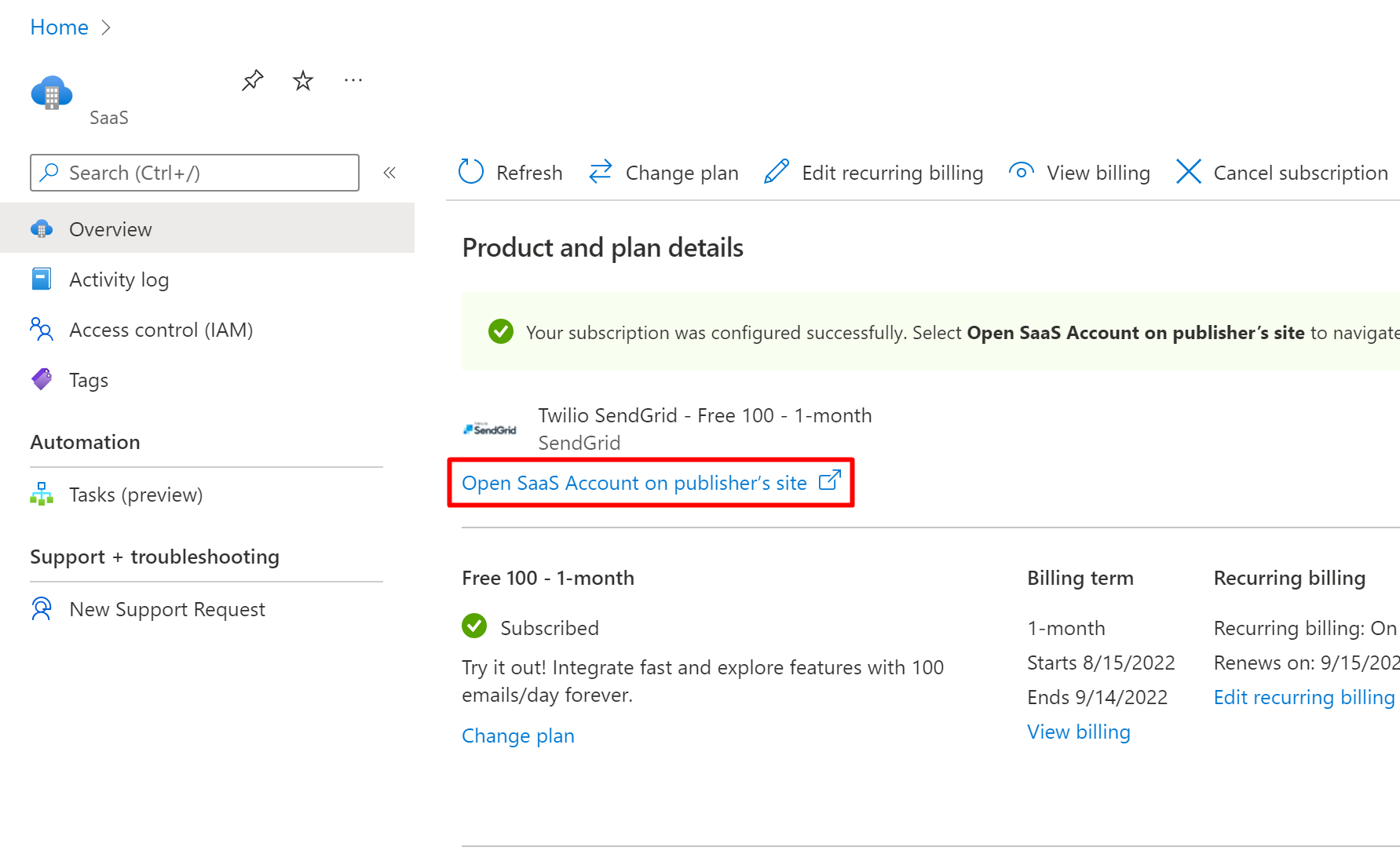This screenshot has height=858, width=1400.
Task: Open Access control (IAM) via its icon
Action: point(41,330)
